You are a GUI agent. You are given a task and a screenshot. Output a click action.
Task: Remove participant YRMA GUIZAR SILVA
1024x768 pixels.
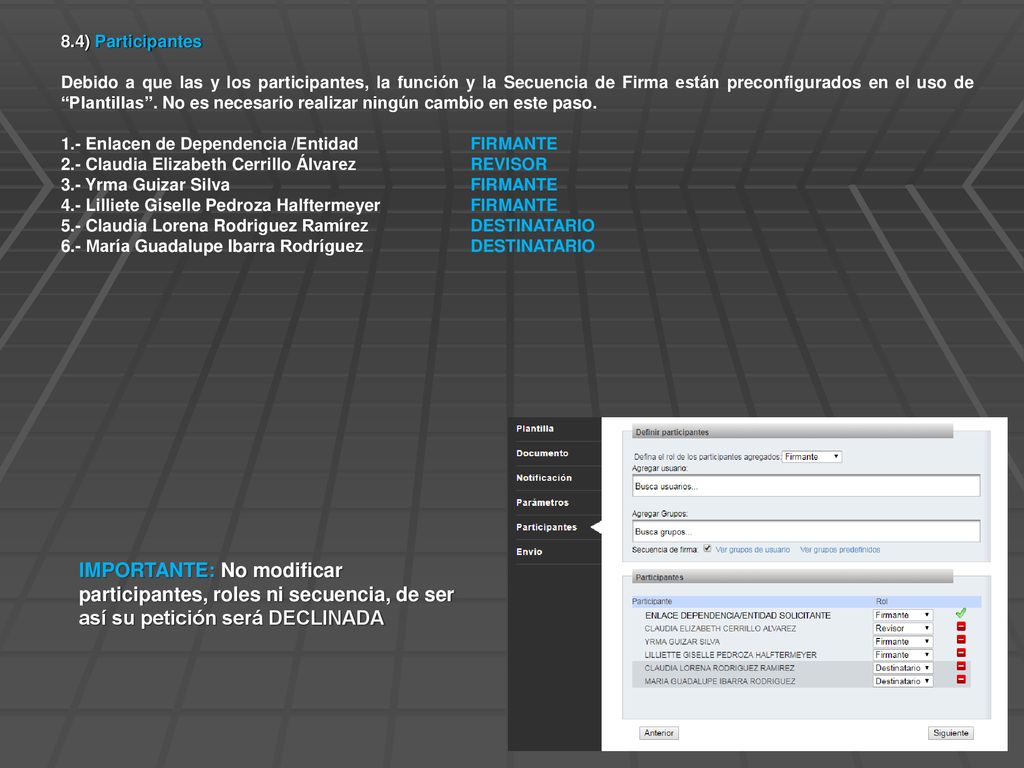[961, 640]
